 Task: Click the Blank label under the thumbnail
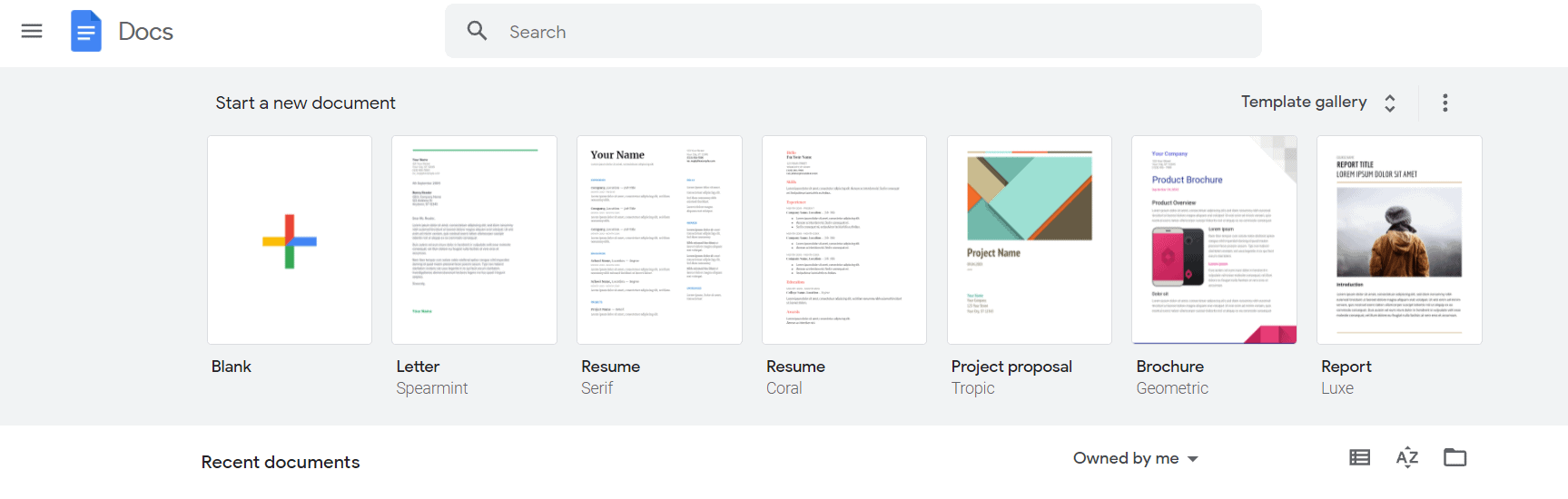coord(232,367)
